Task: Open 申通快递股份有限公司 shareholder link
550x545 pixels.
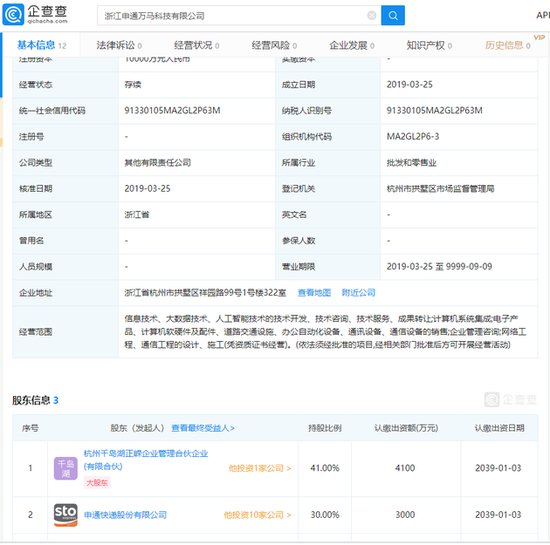Action: pyautogui.click(x=125, y=515)
